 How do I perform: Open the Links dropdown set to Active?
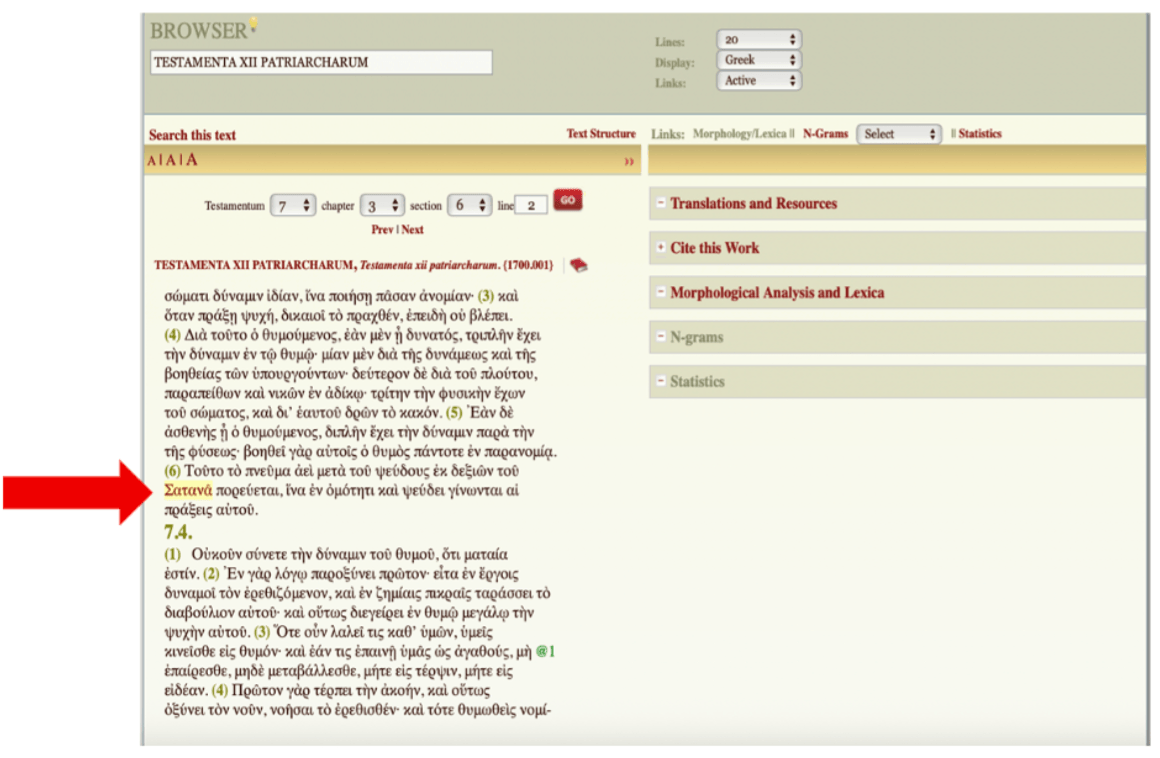click(x=758, y=81)
